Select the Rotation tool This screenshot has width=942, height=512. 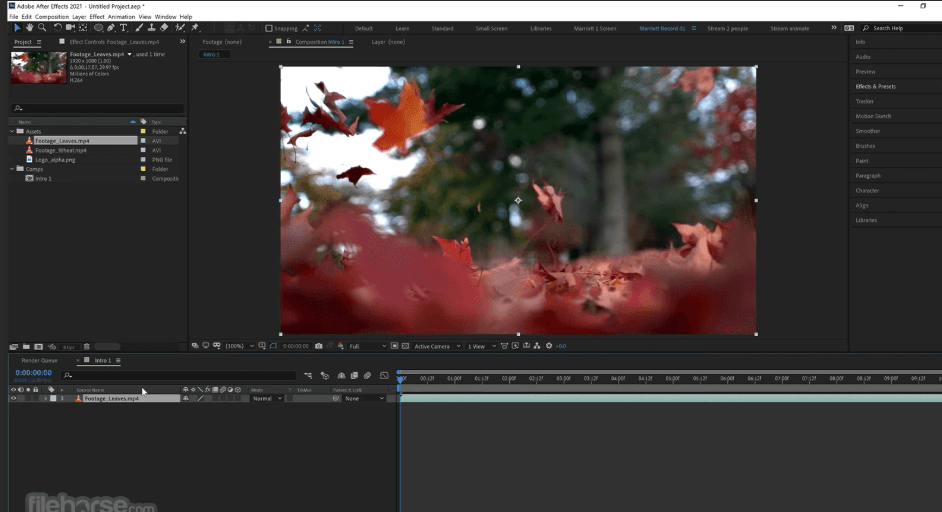[58, 28]
